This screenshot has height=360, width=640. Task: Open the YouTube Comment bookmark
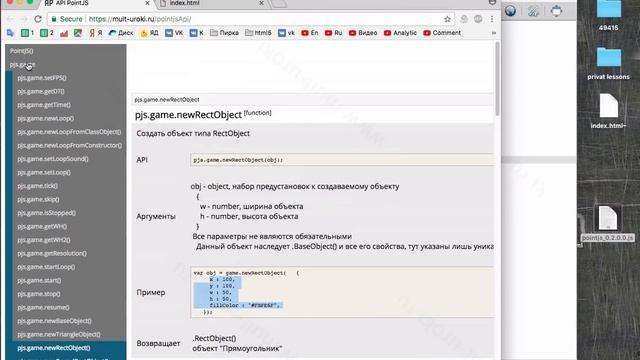[442, 33]
